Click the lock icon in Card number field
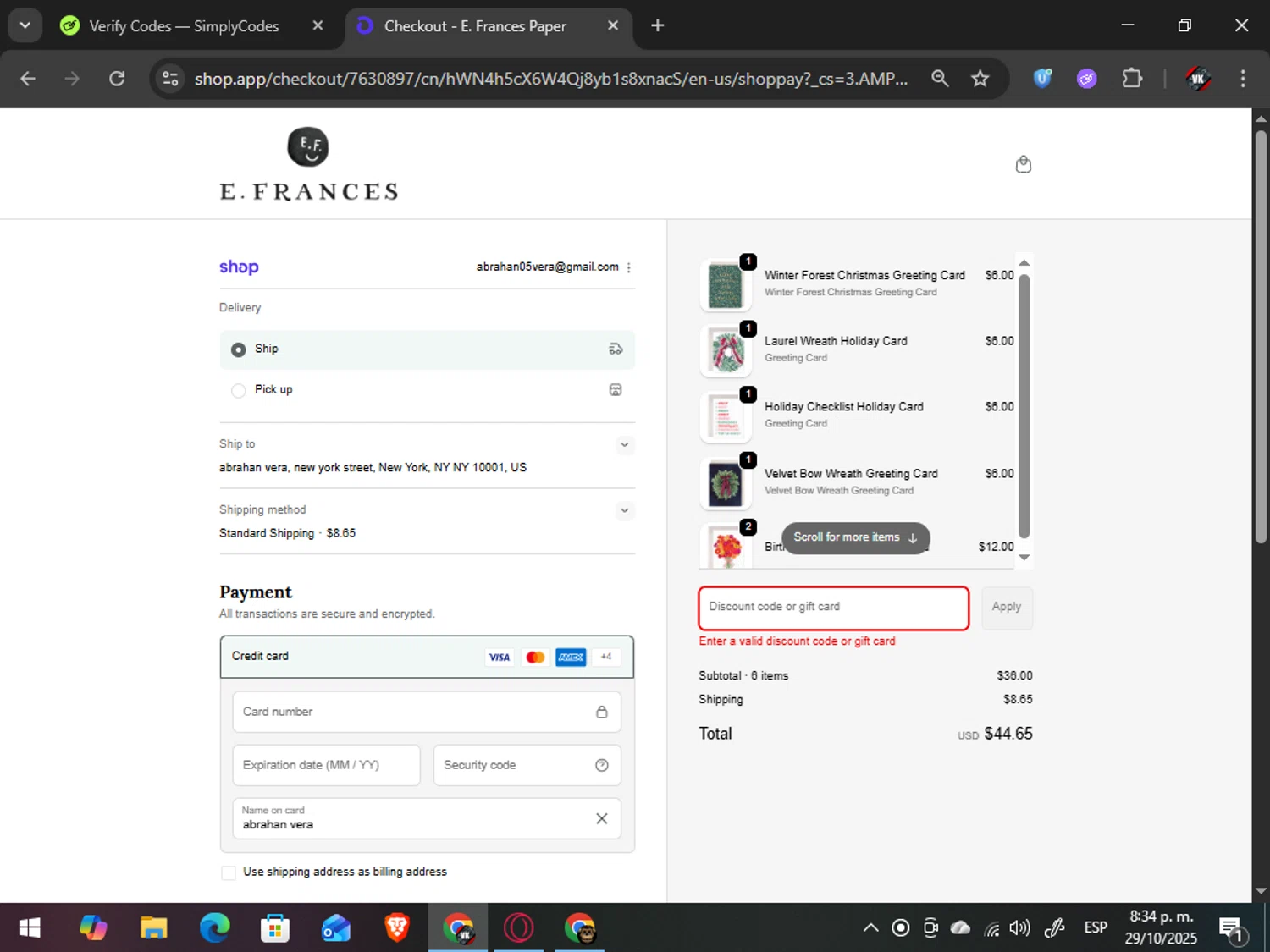This screenshot has width=1270, height=952. pos(601,712)
